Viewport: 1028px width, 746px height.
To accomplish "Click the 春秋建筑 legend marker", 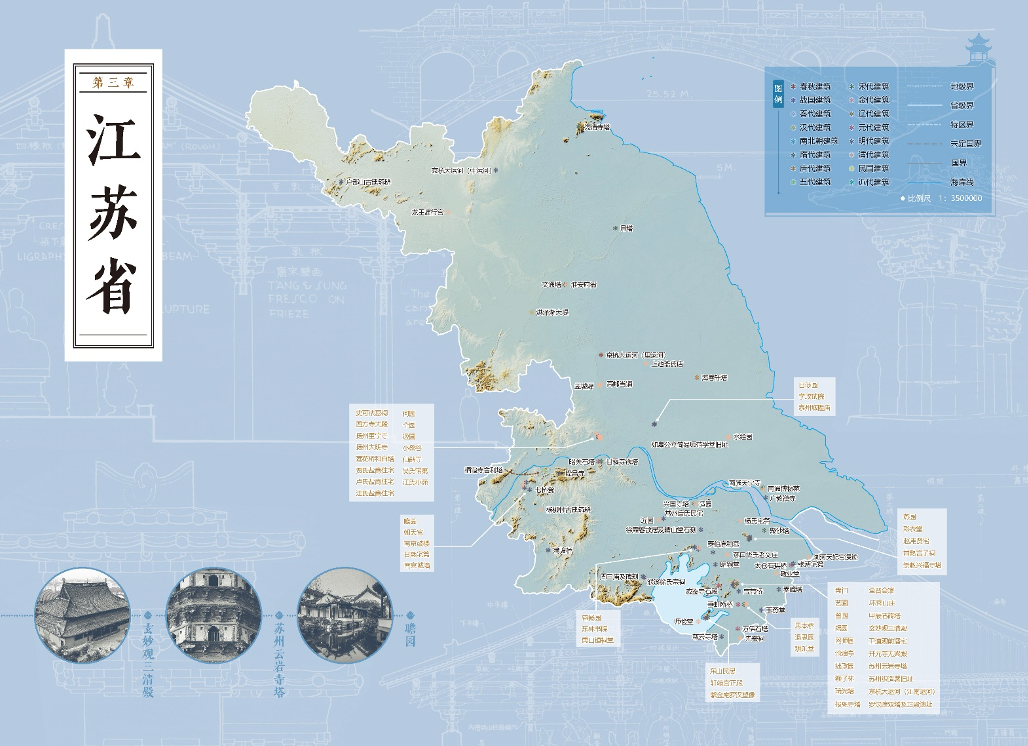I will [793, 87].
